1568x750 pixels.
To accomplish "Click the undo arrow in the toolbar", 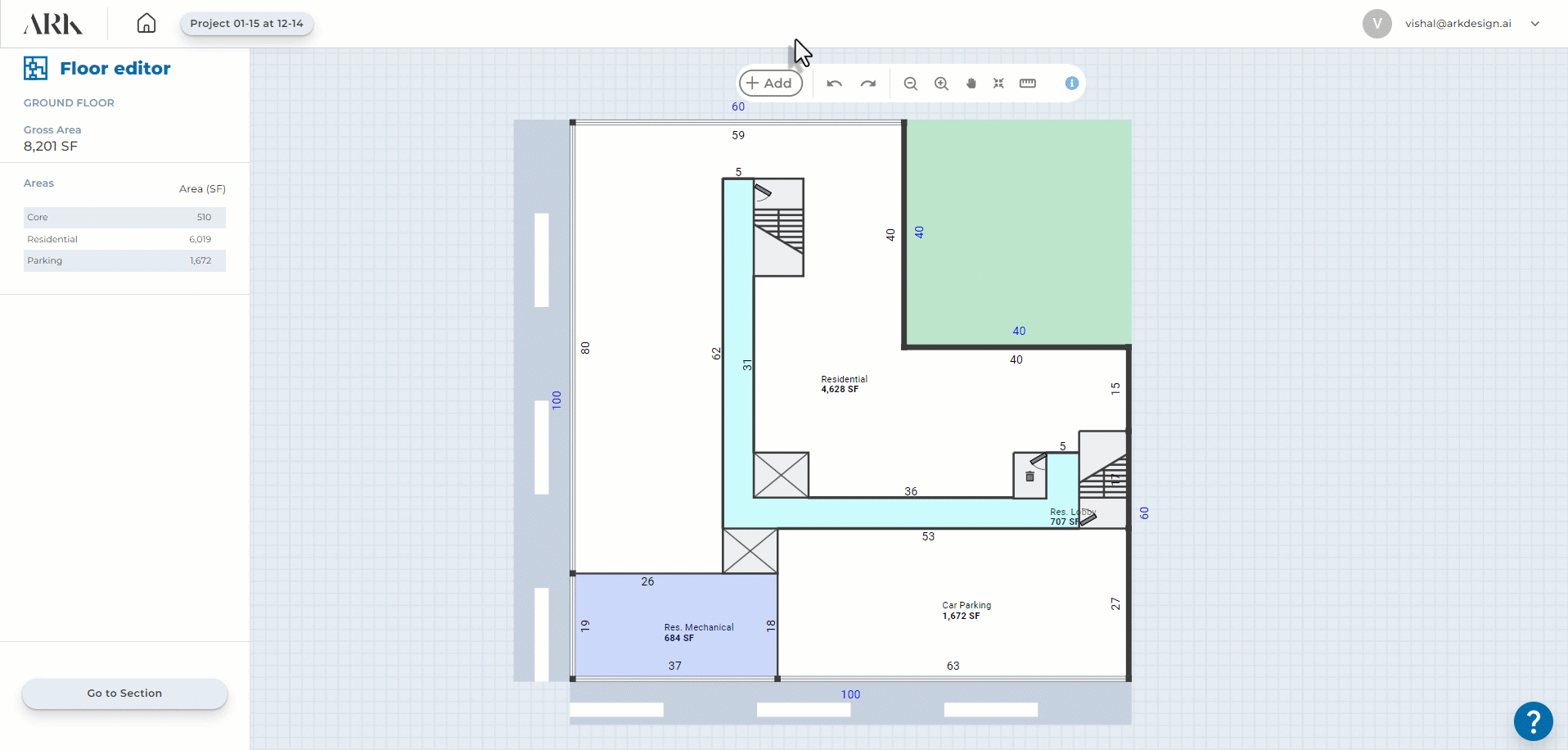I will [x=834, y=84].
